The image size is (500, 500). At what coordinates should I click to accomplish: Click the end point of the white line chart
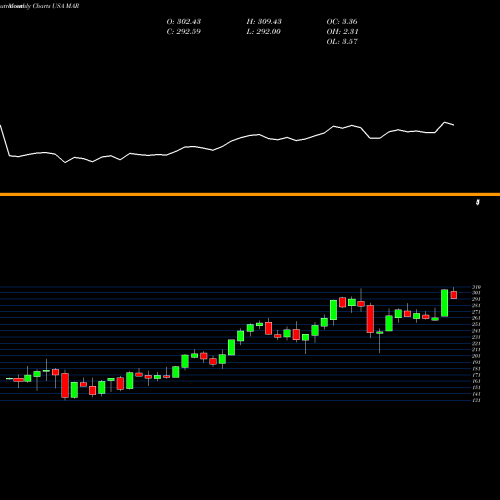click(x=454, y=125)
